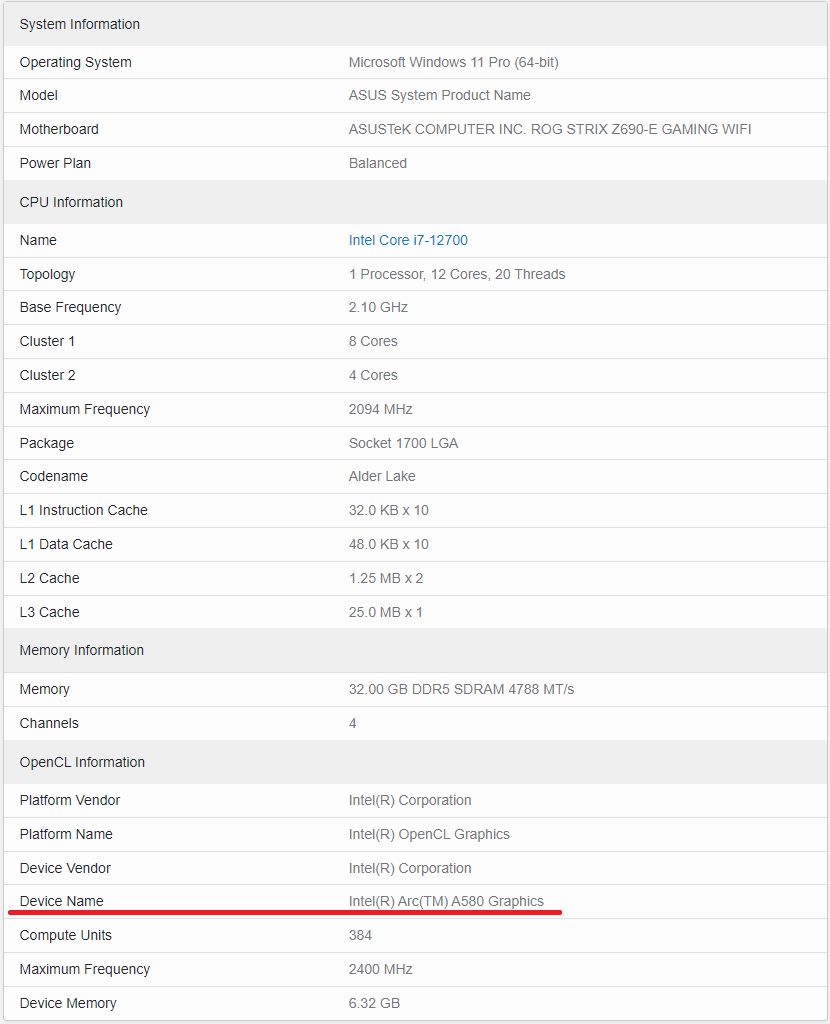Click the '2094 MHz' maximum frequency value
Image resolution: width=830 pixels, height=1024 pixels.
tap(381, 409)
